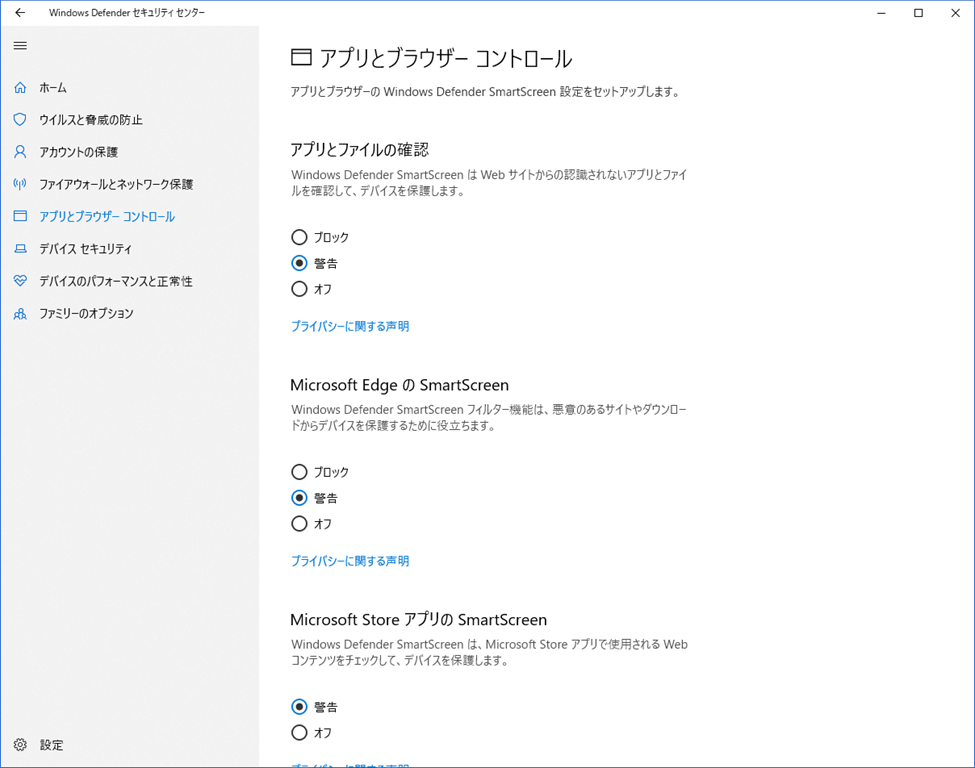This screenshot has width=975, height=768.
Task: Open デバイス セキュリティ section
Action: coord(86,249)
